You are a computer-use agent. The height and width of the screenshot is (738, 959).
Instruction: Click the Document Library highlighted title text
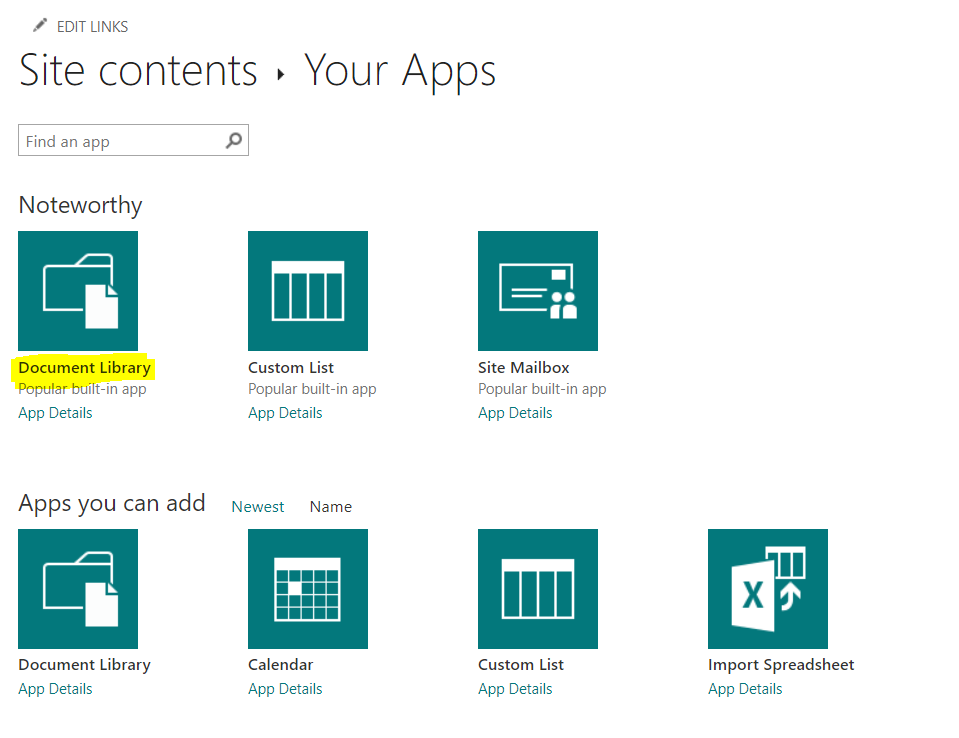pos(84,367)
